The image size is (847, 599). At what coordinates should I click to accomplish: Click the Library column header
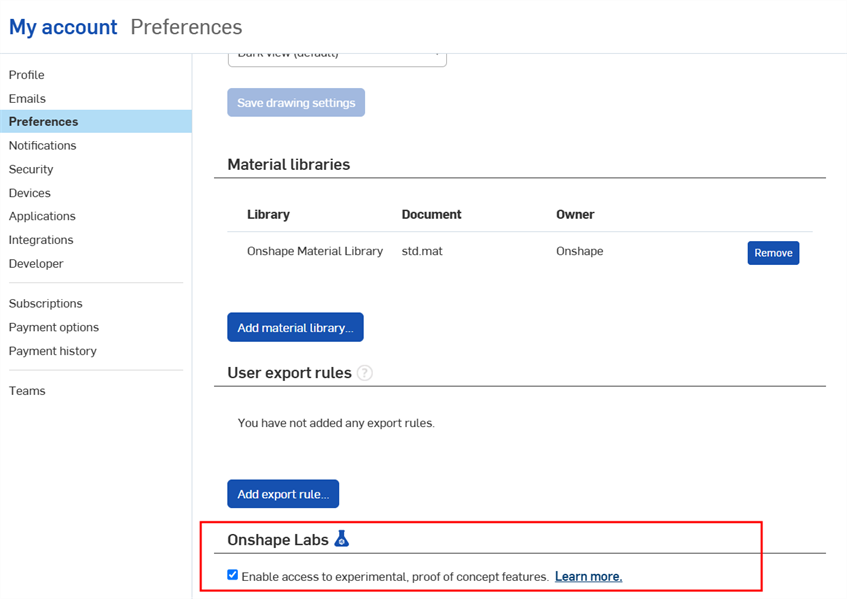(268, 214)
